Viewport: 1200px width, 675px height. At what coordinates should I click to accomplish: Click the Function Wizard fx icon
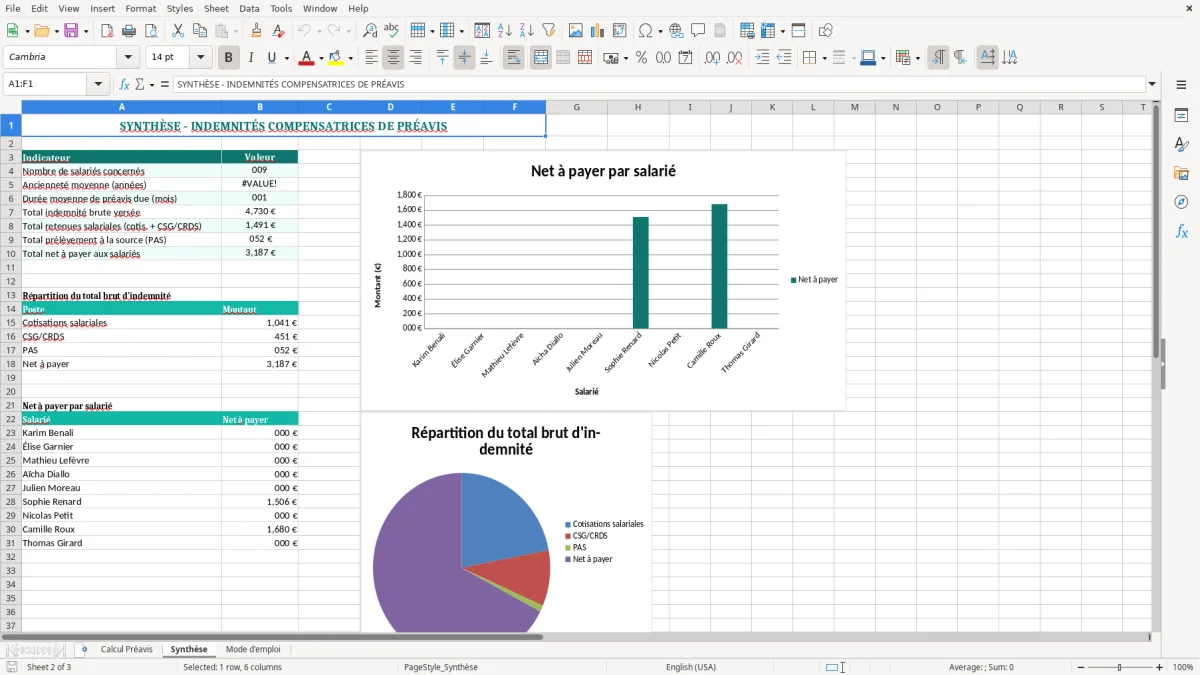[125, 85]
